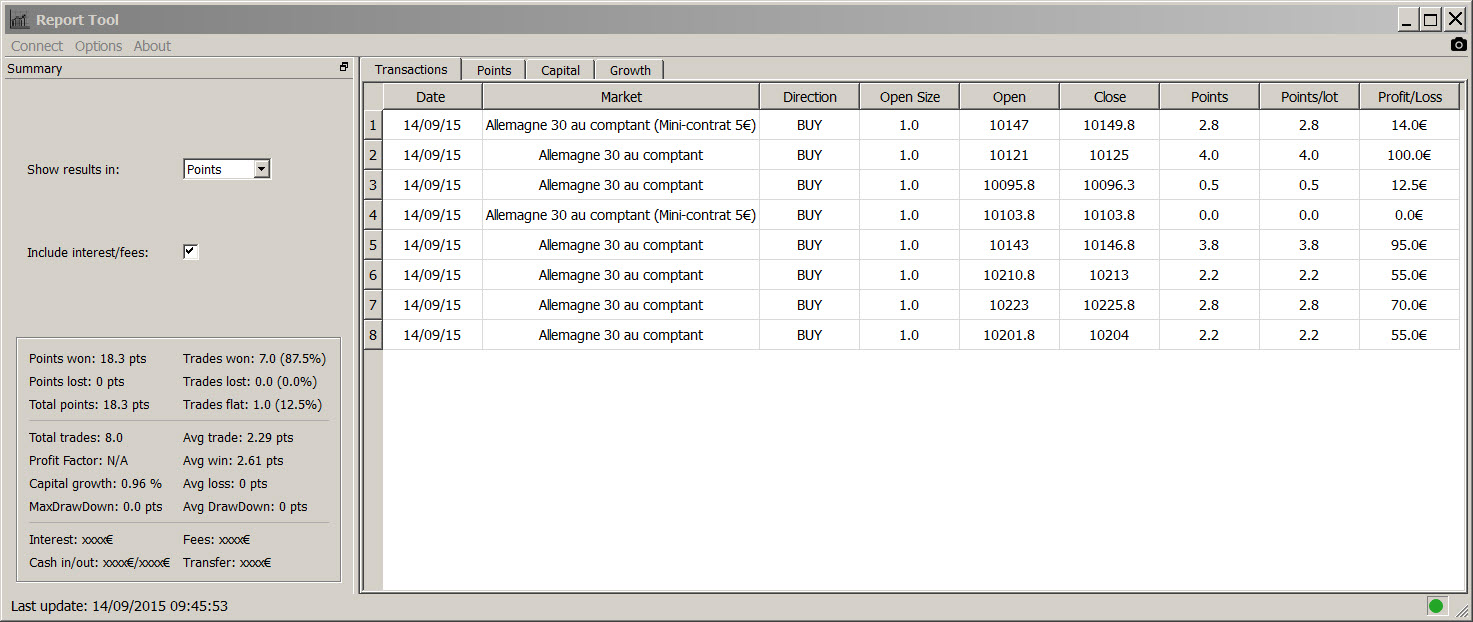Open the Show results in dropdown
This screenshot has width=1473, height=622.
click(261, 170)
